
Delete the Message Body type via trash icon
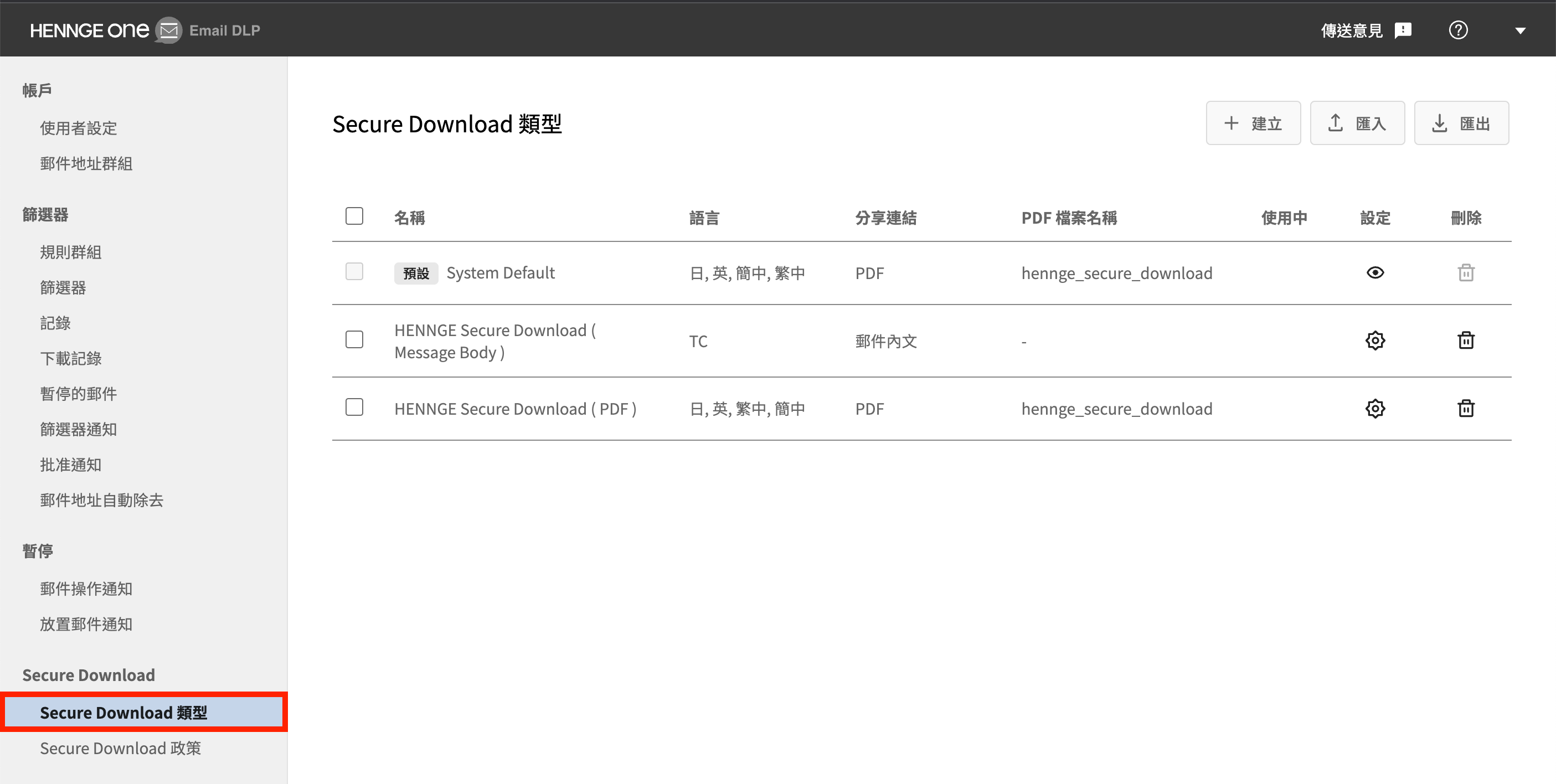[1466, 341]
